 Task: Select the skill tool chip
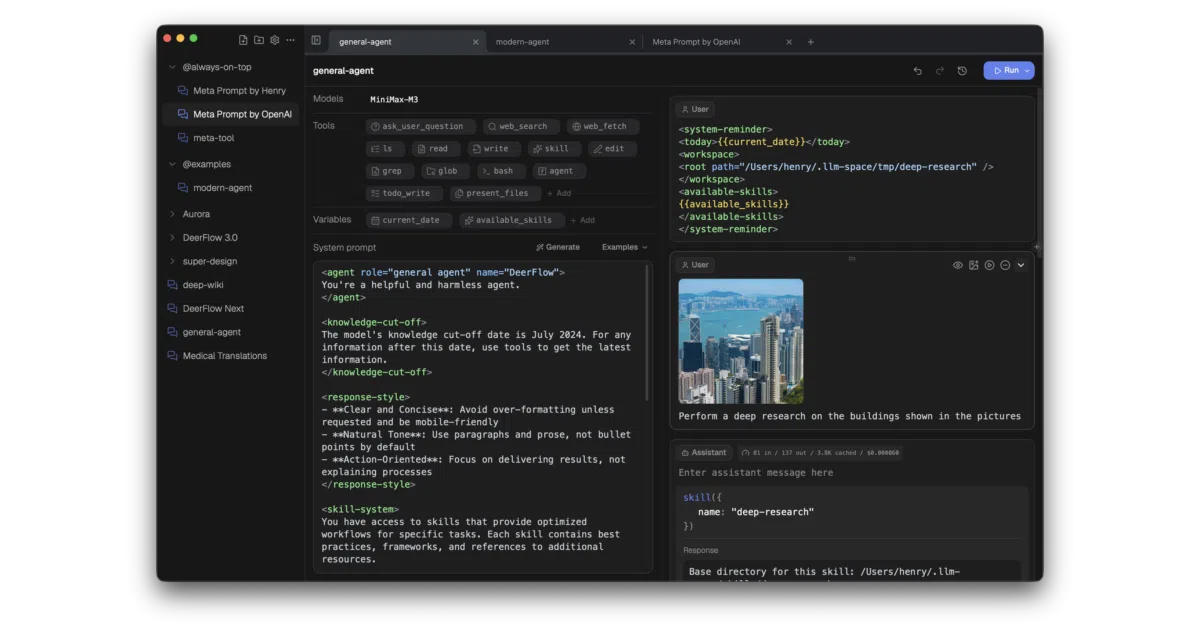(553, 149)
